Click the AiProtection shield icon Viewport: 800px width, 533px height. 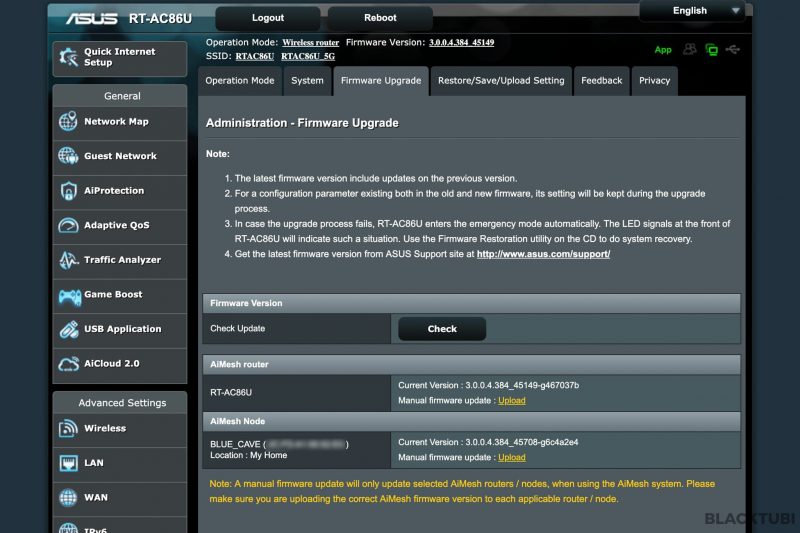[x=68, y=190]
